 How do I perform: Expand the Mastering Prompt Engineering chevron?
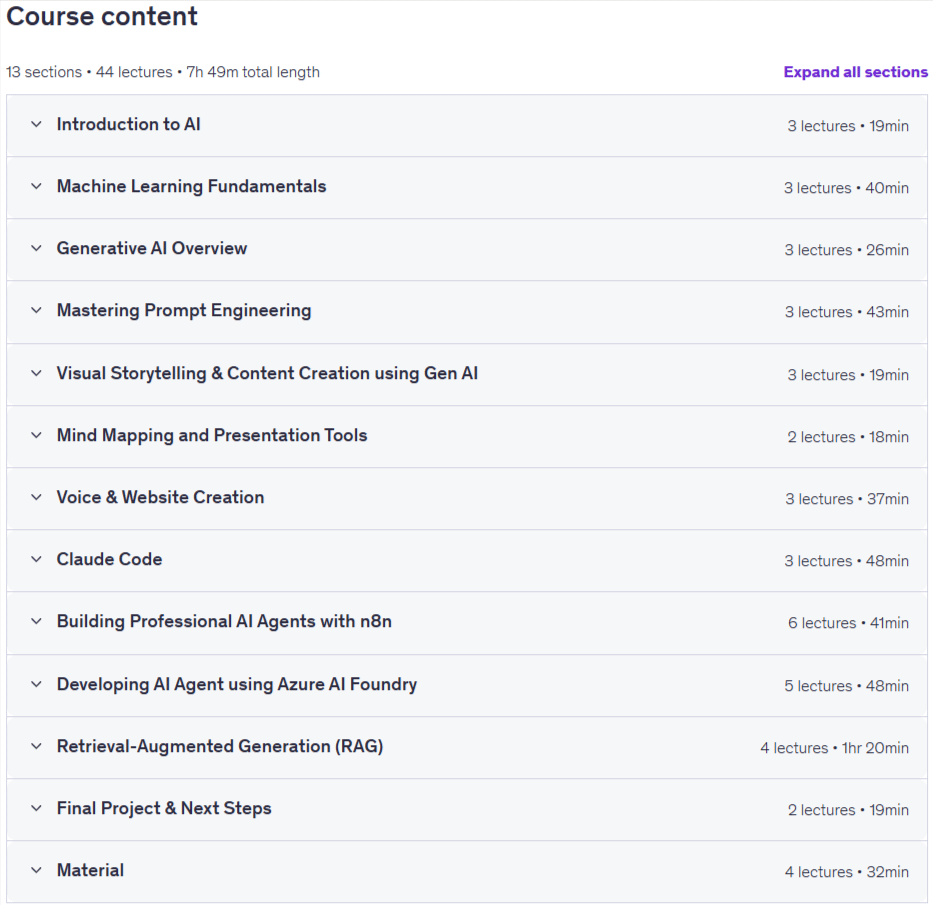(x=36, y=310)
